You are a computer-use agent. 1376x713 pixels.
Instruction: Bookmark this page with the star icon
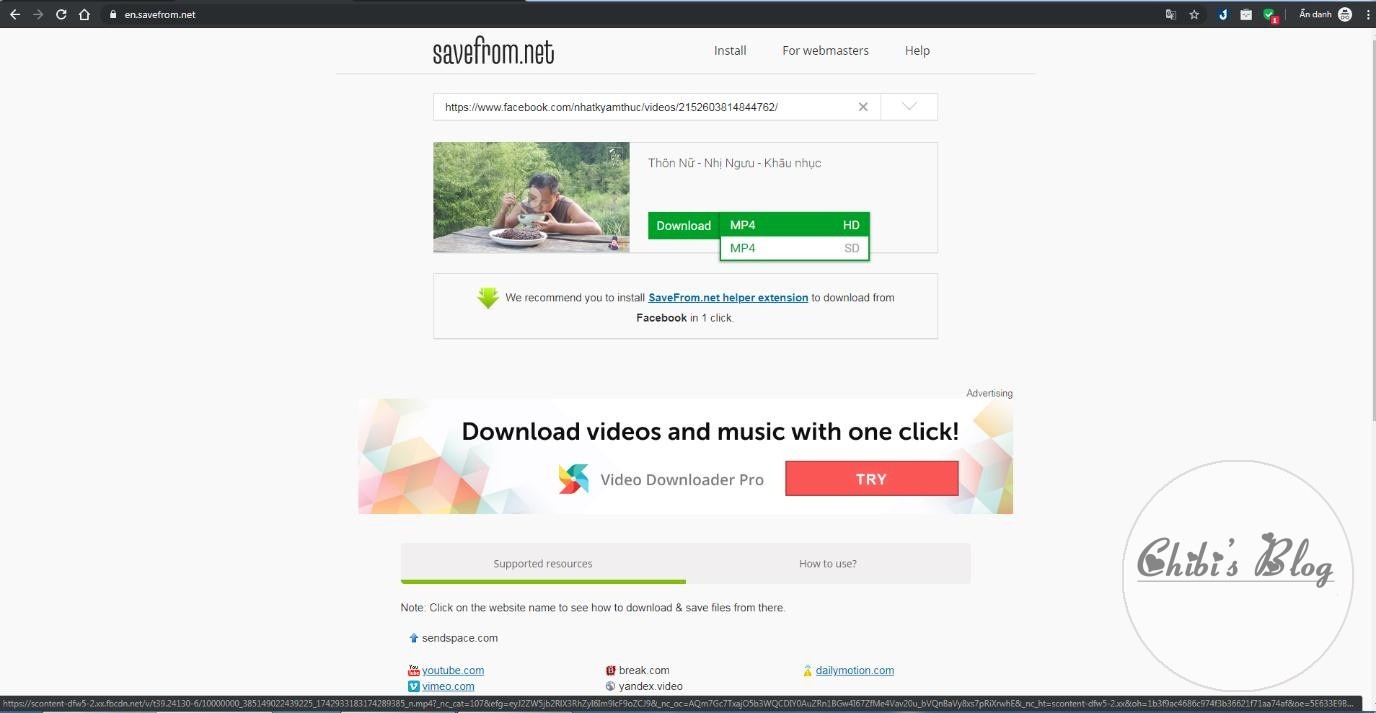click(1194, 15)
